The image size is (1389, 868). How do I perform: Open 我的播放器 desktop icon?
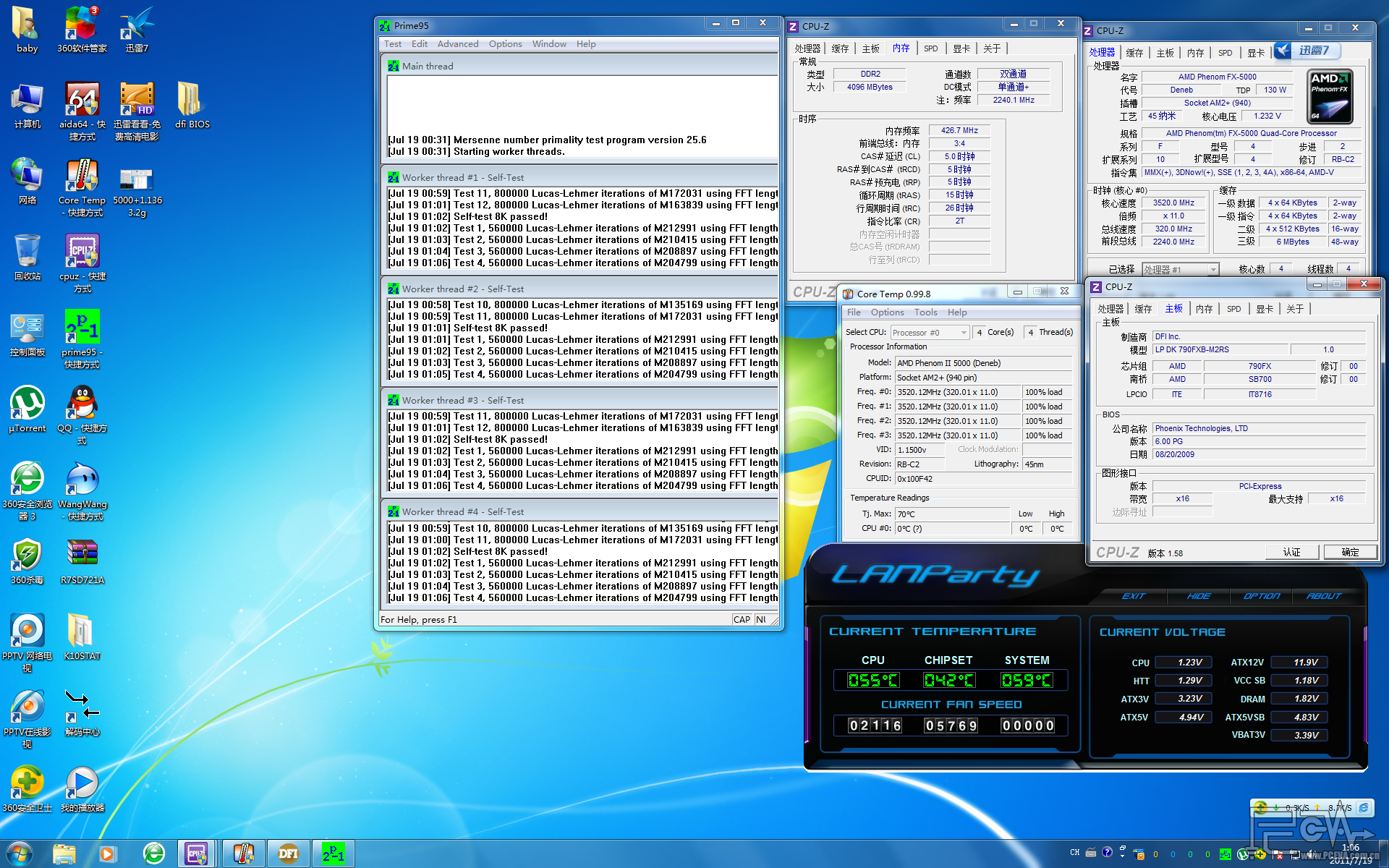[x=82, y=789]
